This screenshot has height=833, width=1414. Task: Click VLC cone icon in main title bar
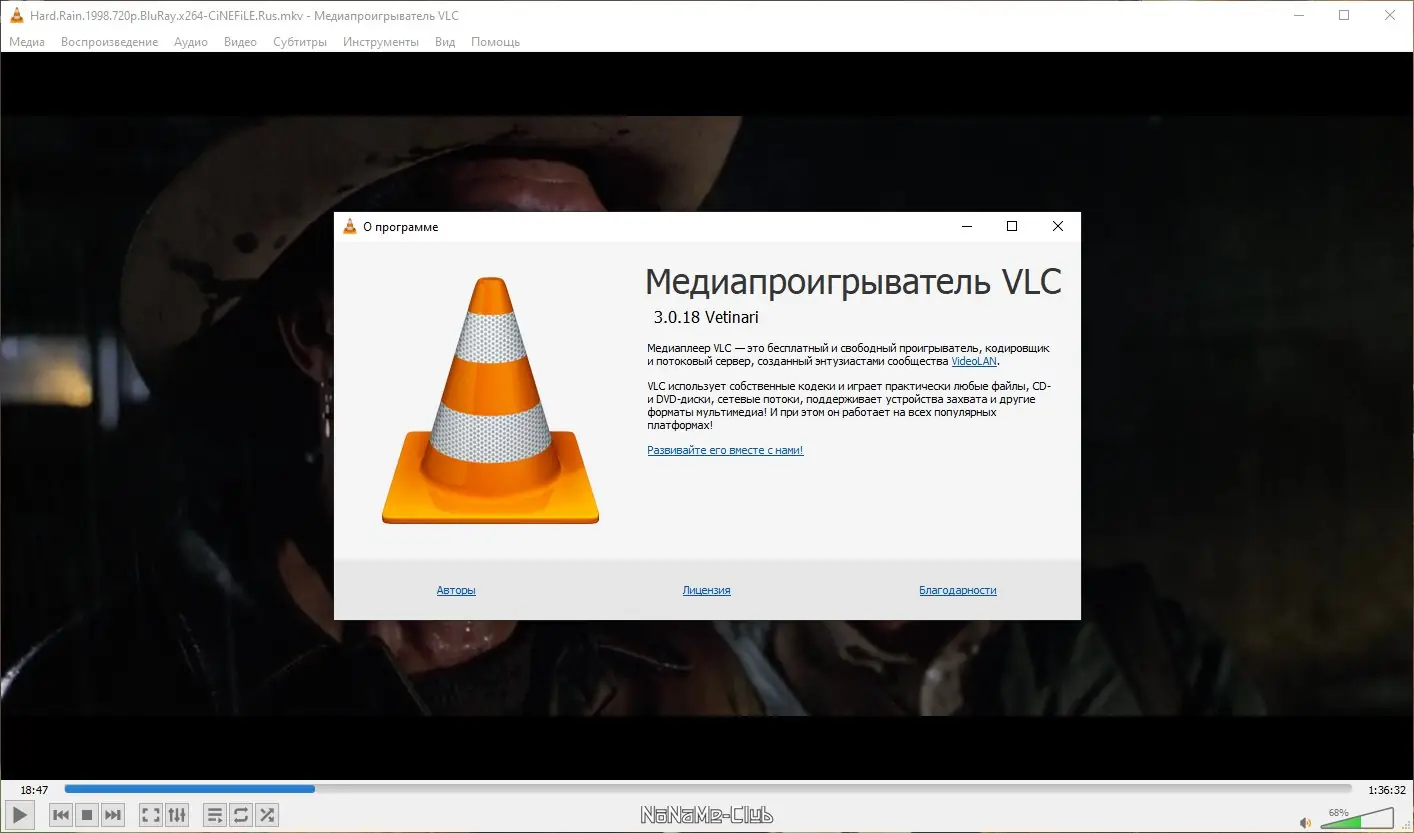[x=16, y=15]
